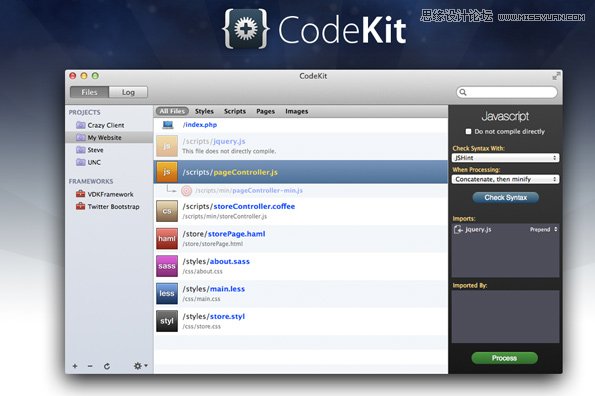Click the Crazy Client folder icon
The image size is (595, 396).
[80, 125]
